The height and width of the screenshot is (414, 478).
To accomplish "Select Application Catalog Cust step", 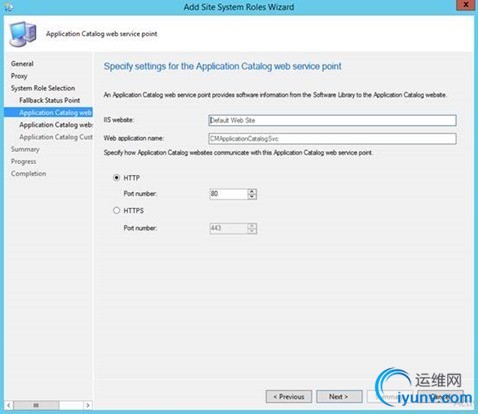I will coord(56,137).
